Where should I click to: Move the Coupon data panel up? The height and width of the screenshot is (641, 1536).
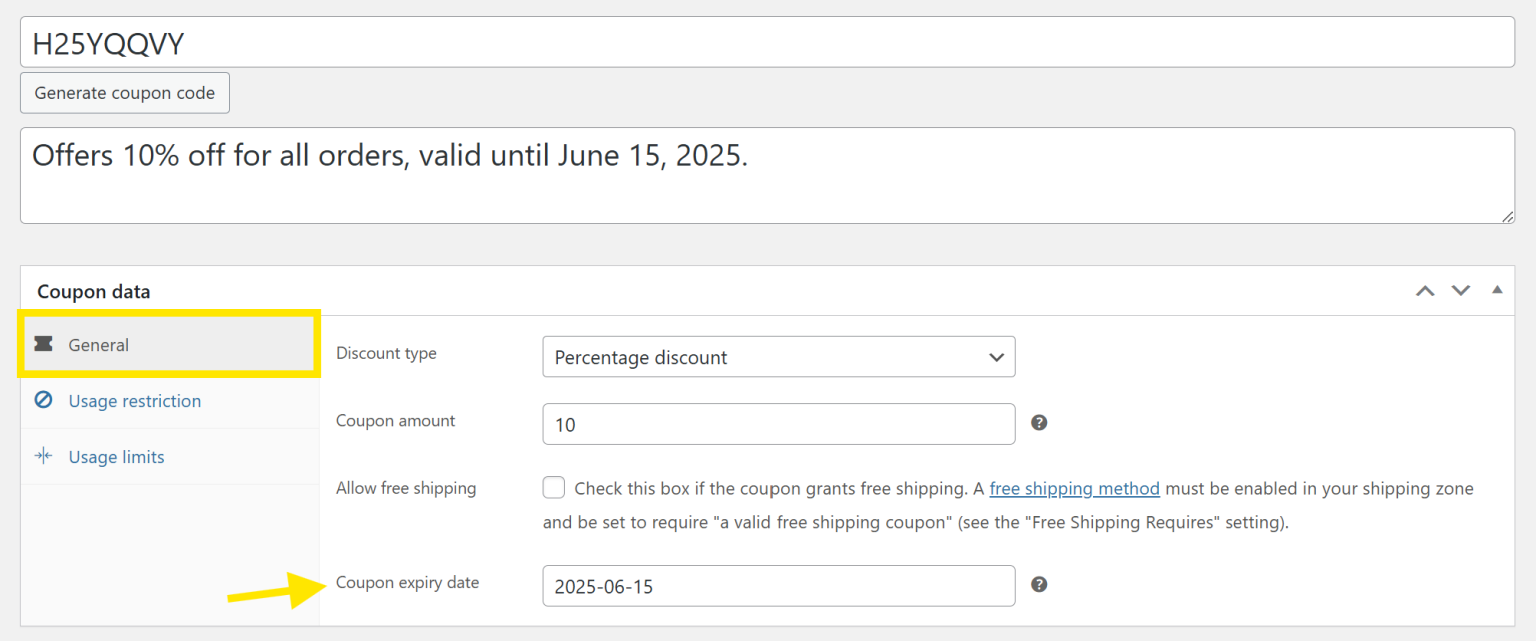pyautogui.click(x=1425, y=291)
